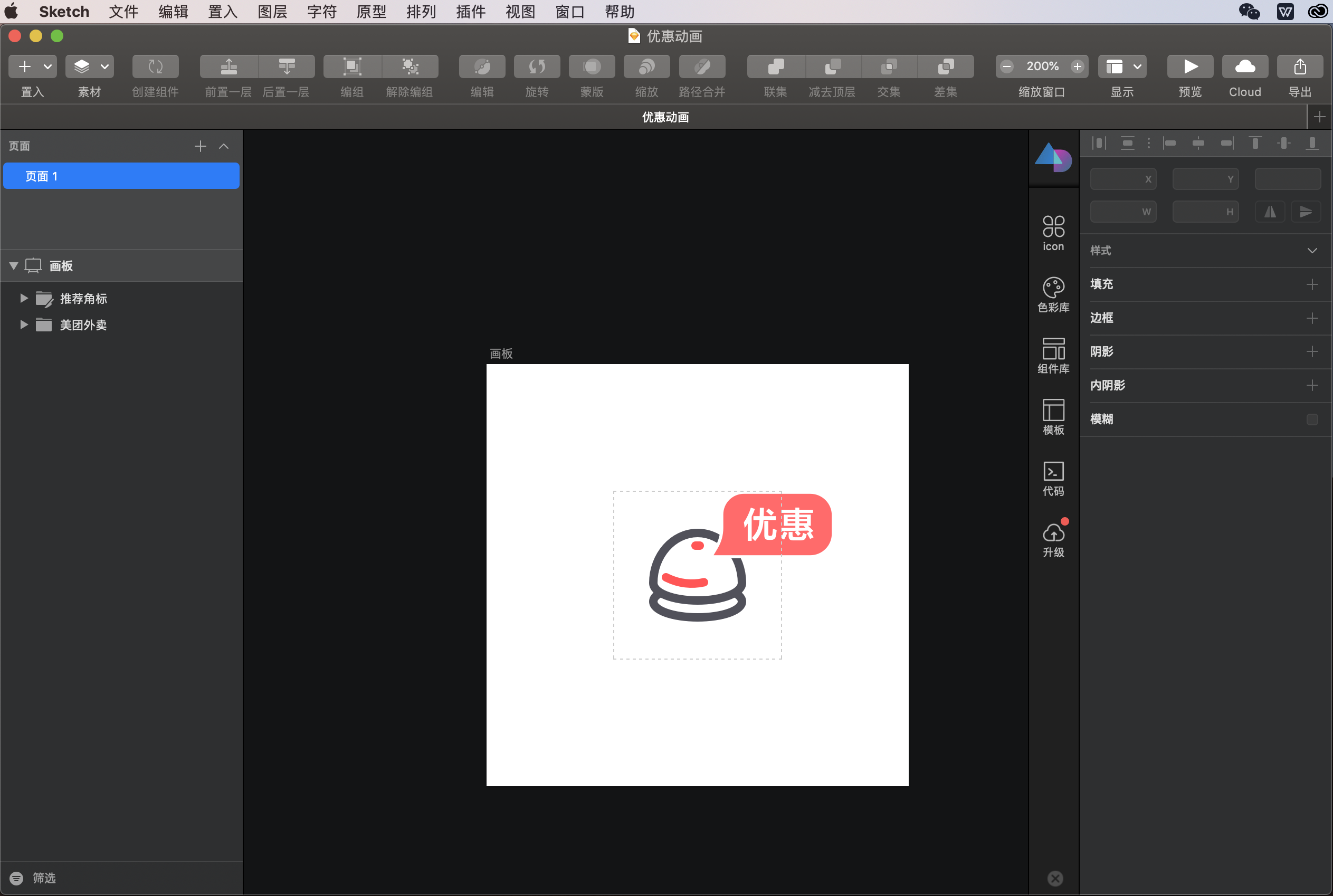Add a new 填充 fill with plus

[1312, 284]
